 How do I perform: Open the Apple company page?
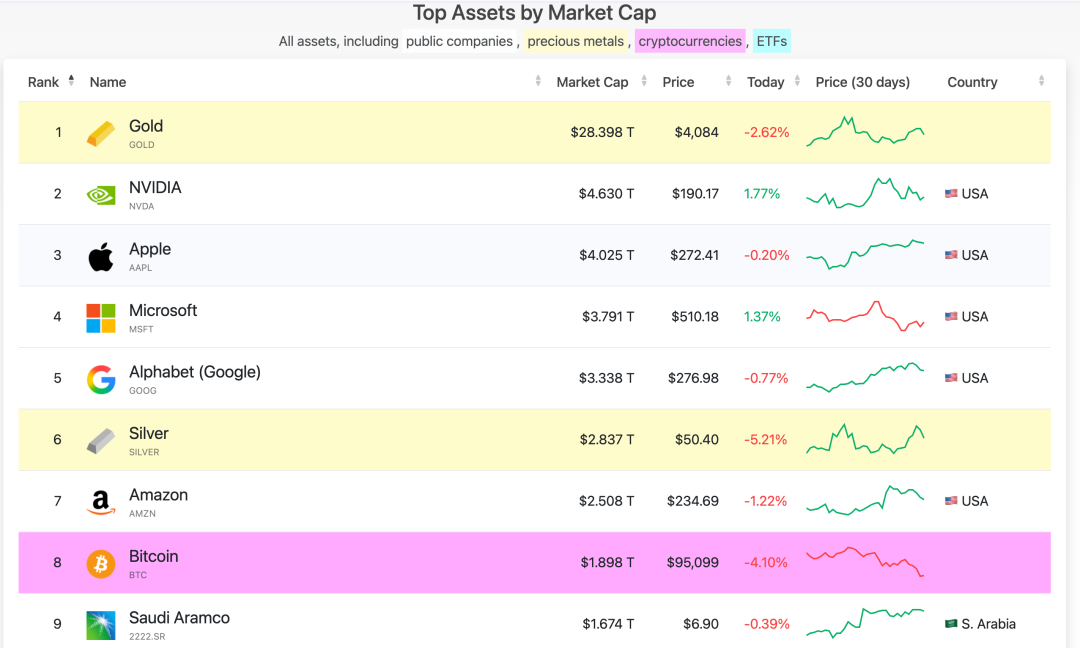point(149,249)
